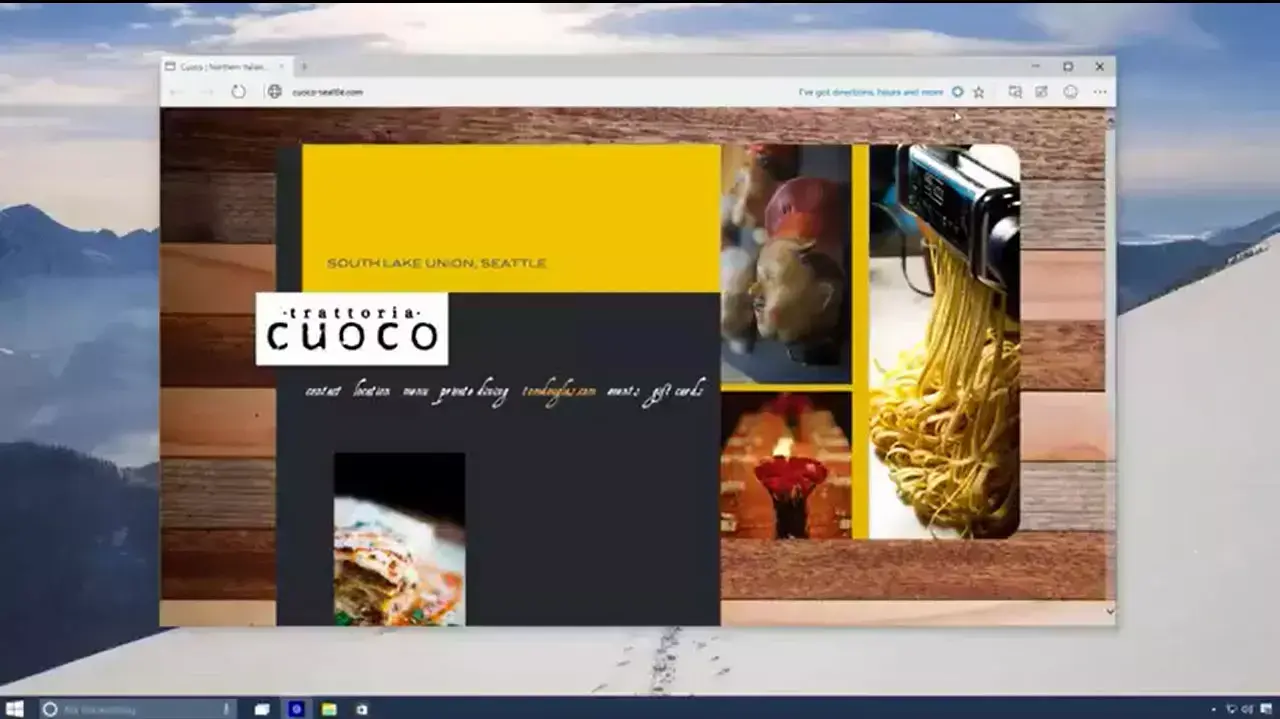Minimize the browser window
Image resolution: width=1280 pixels, height=719 pixels.
pyautogui.click(x=1037, y=67)
